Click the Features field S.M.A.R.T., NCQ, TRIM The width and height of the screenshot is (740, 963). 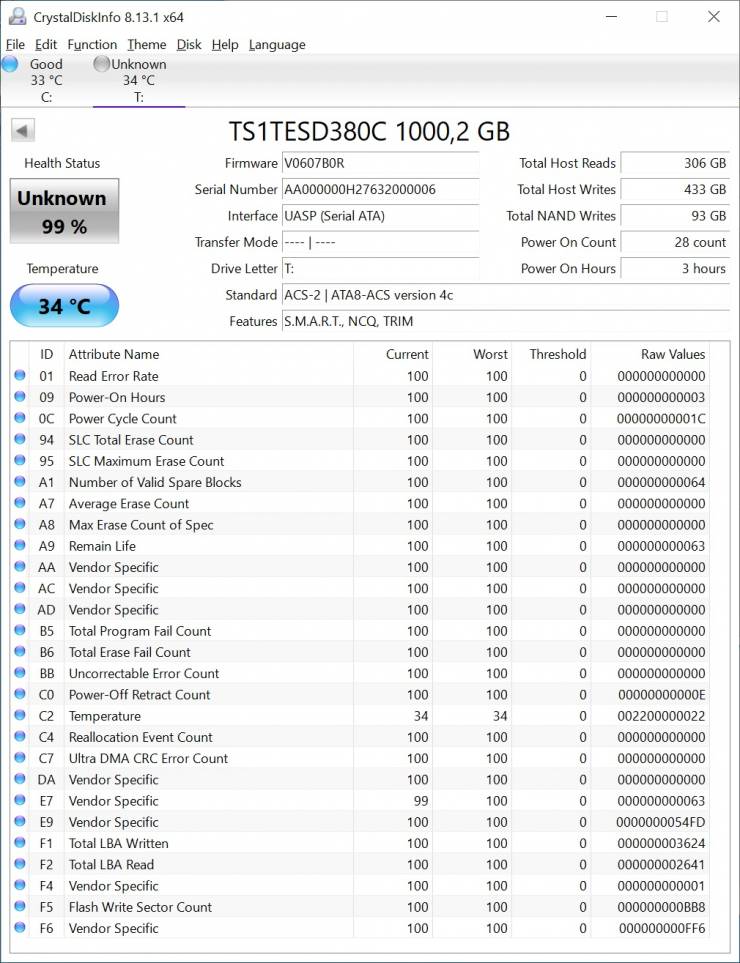(505, 321)
